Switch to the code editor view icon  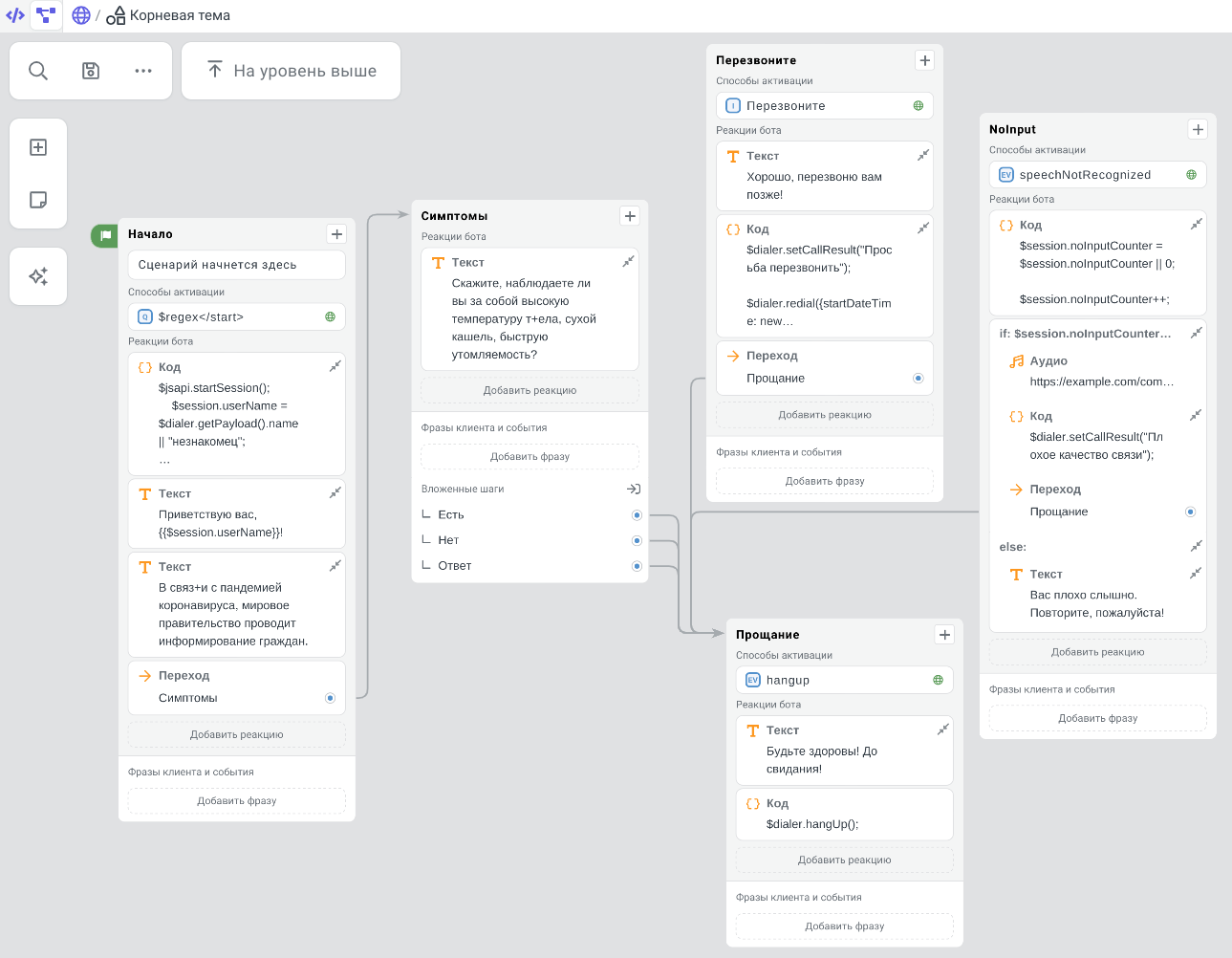15,15
